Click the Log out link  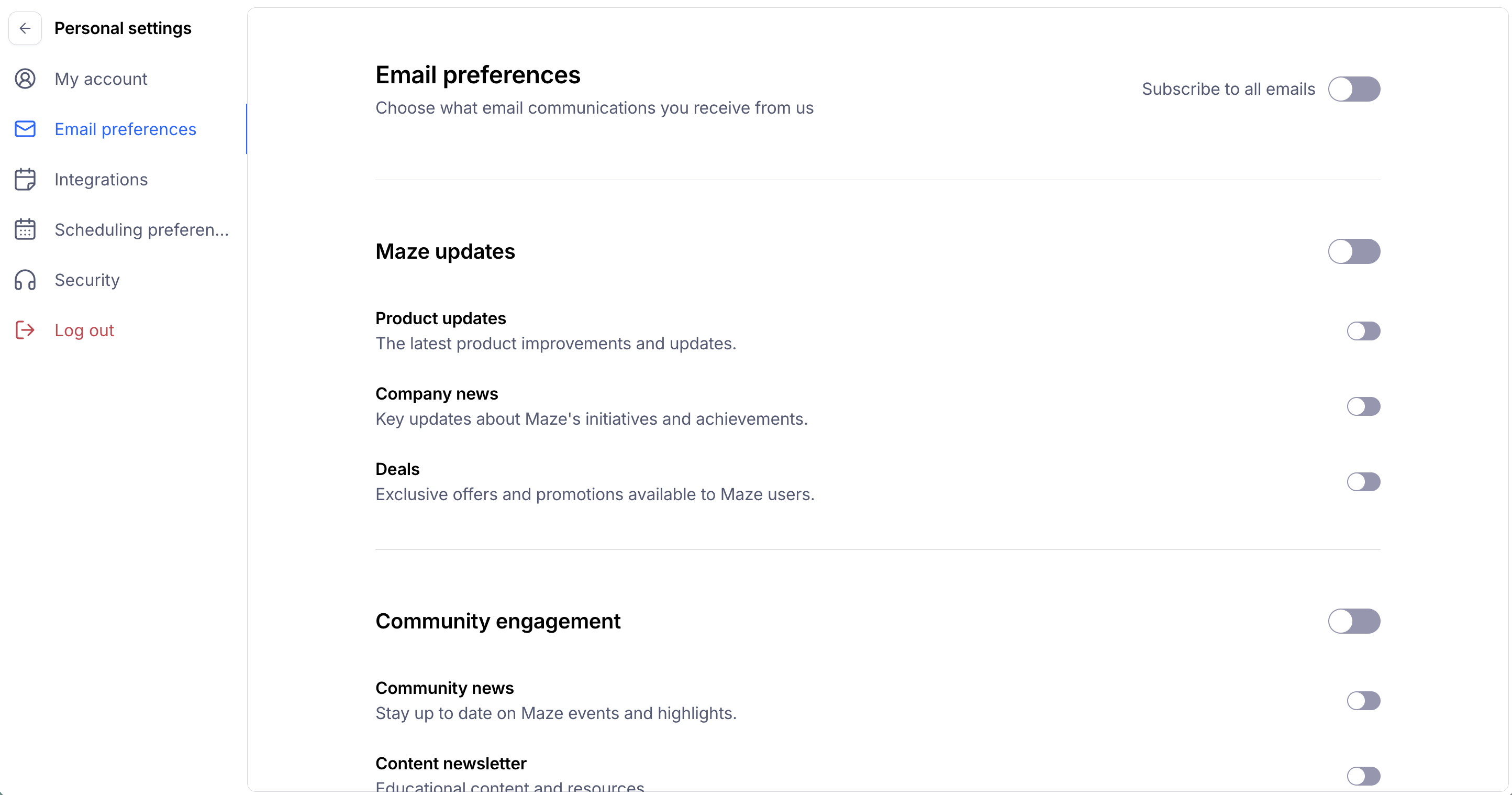point(84,330)
